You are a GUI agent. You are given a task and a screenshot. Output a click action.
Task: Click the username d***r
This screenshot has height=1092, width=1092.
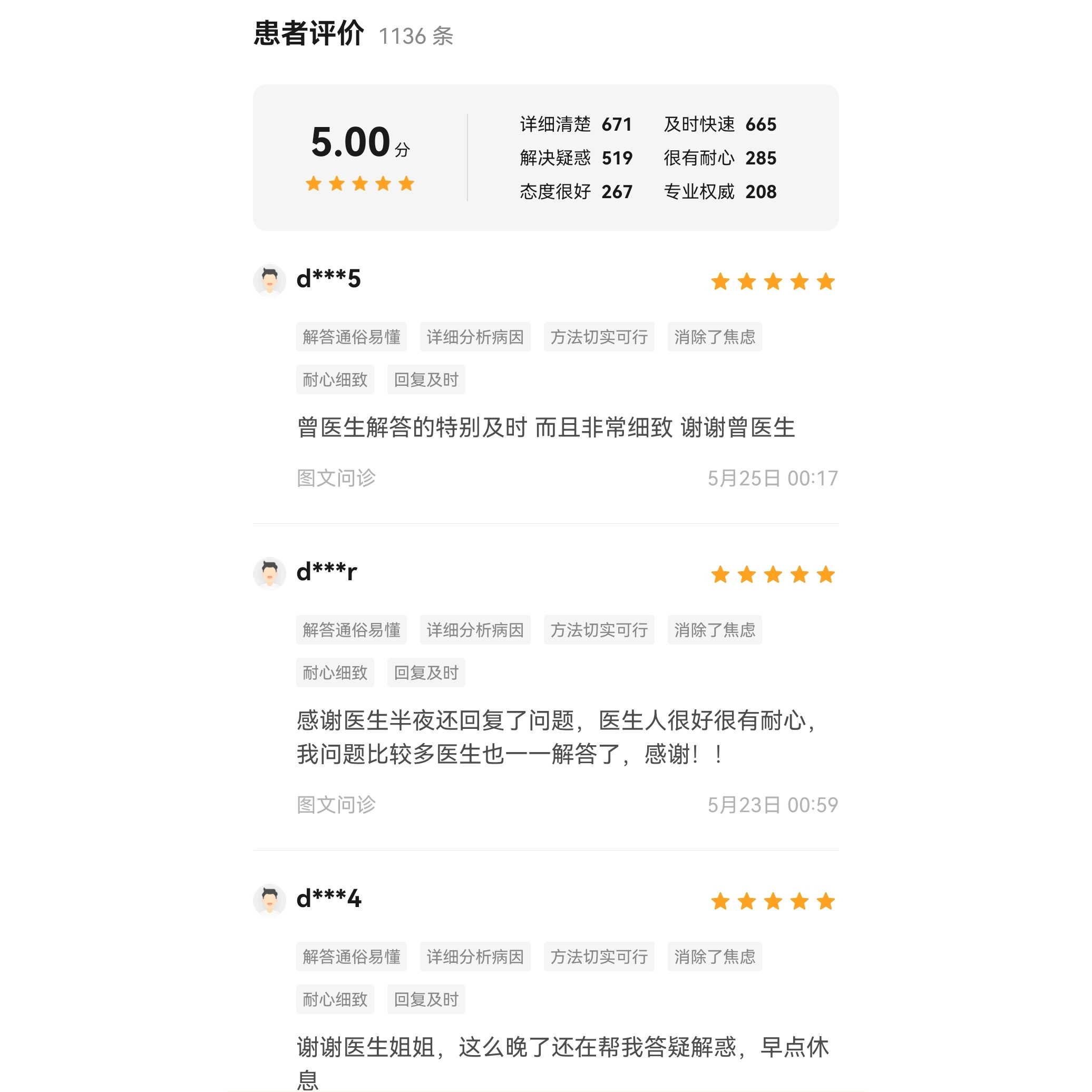[x=327, y=572]
